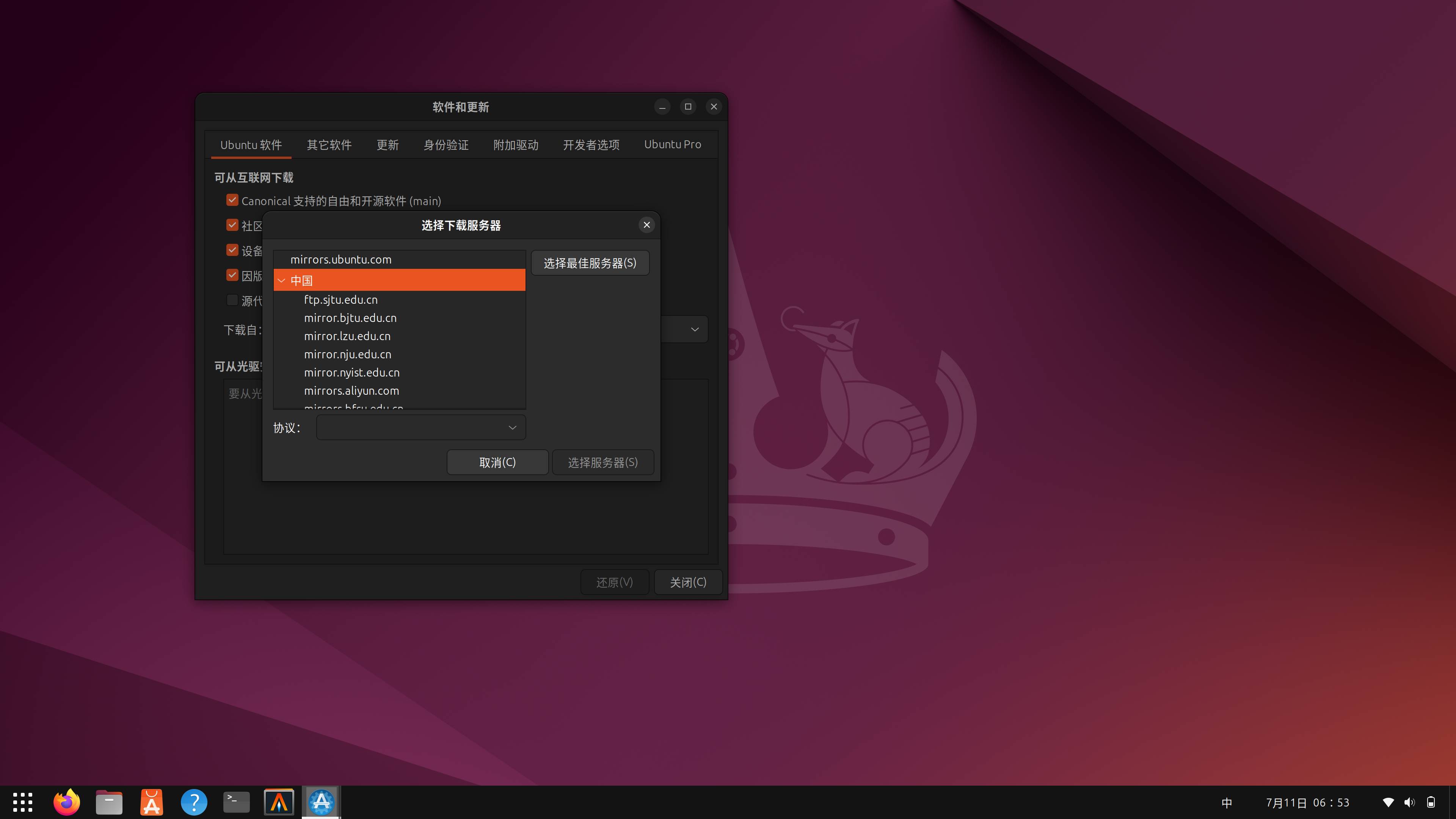Close the 软件和更新 window
Viewport: 1456px width, 819px height.
click(714, 107)
